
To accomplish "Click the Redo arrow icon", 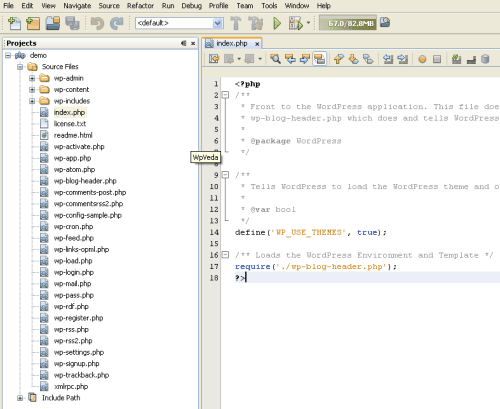I will point(117,23).
